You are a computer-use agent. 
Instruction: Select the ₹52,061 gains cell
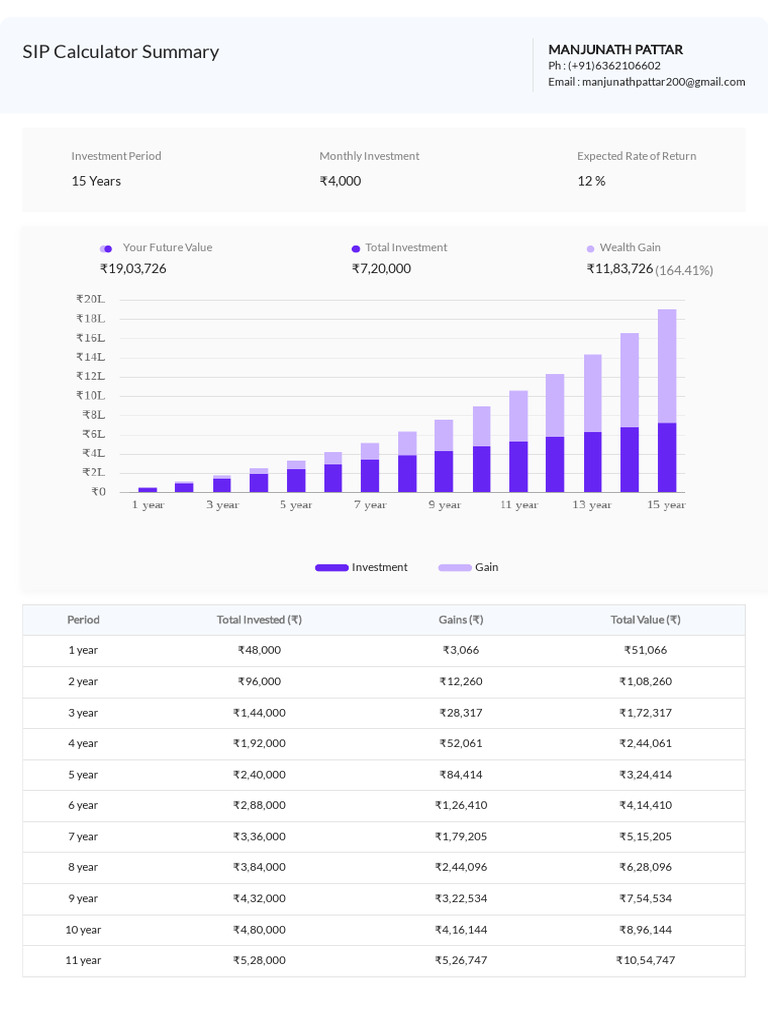(x=461, y=743)
